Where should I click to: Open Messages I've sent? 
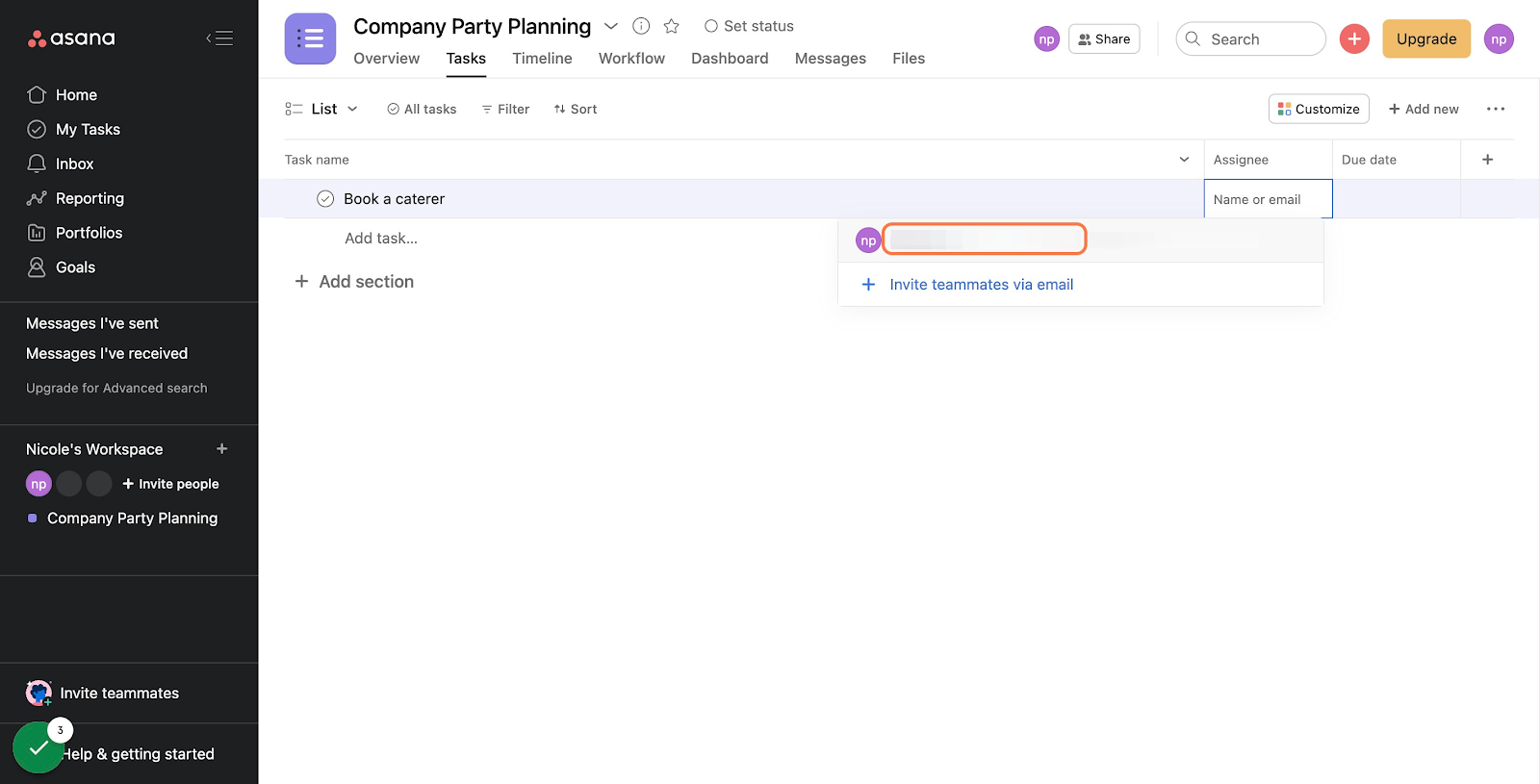(x=92, y=323)
